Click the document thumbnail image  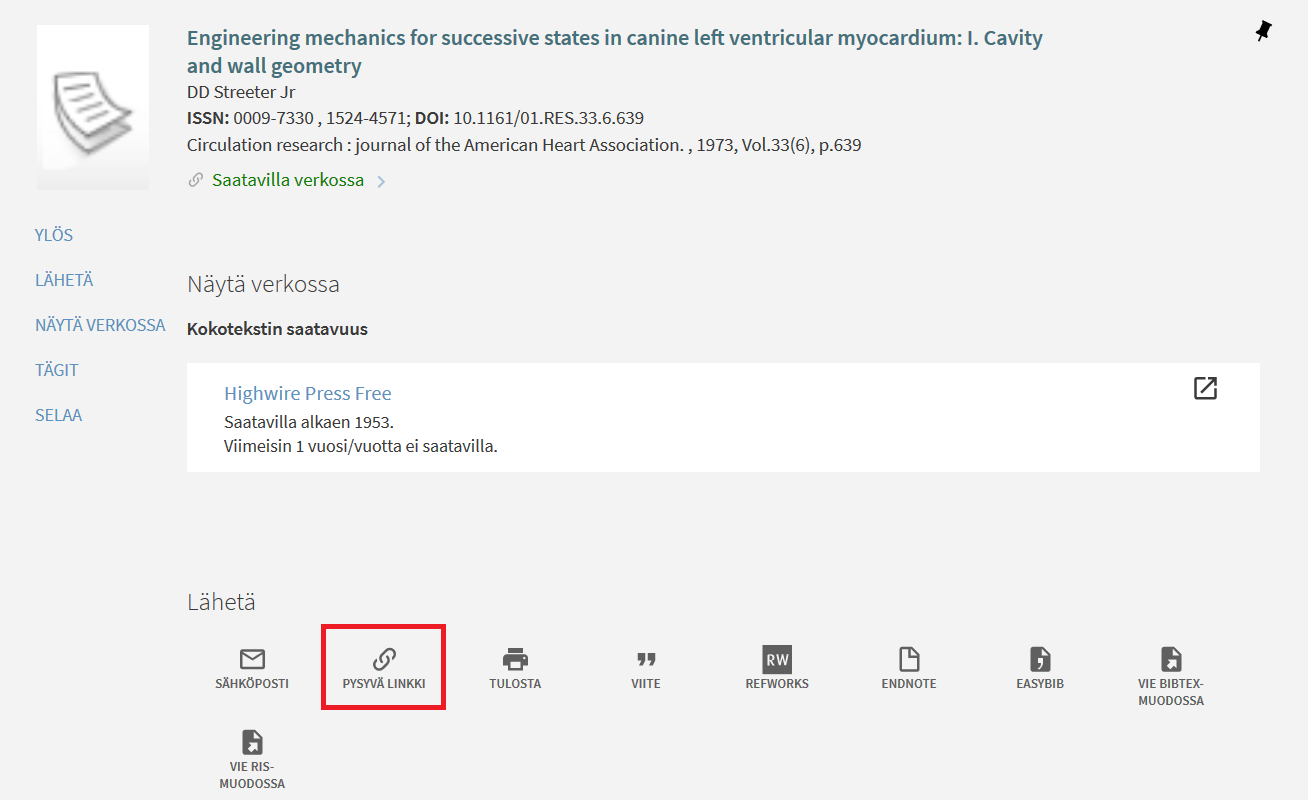93,108
